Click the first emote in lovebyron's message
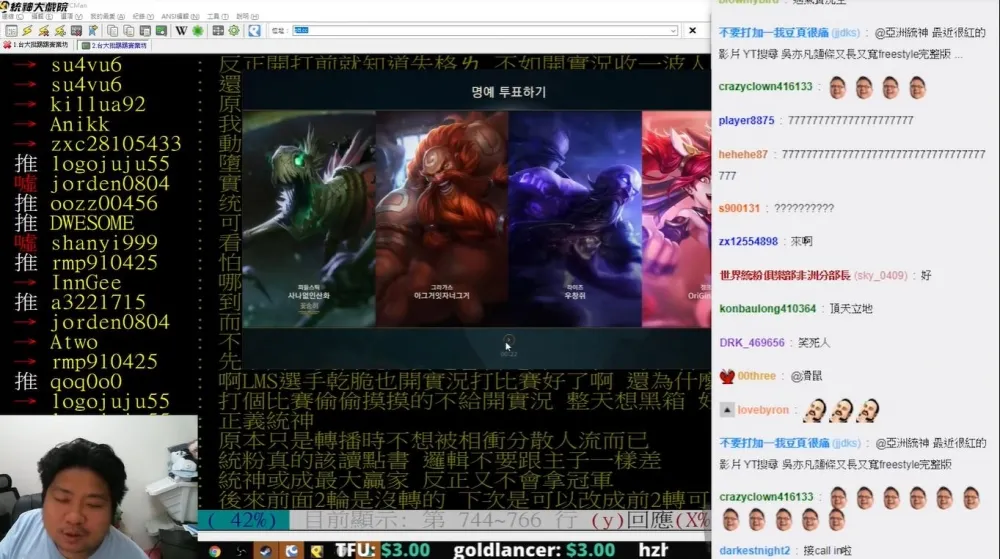This screenshot has height=559, width=1000. click(x=814, y=411)
